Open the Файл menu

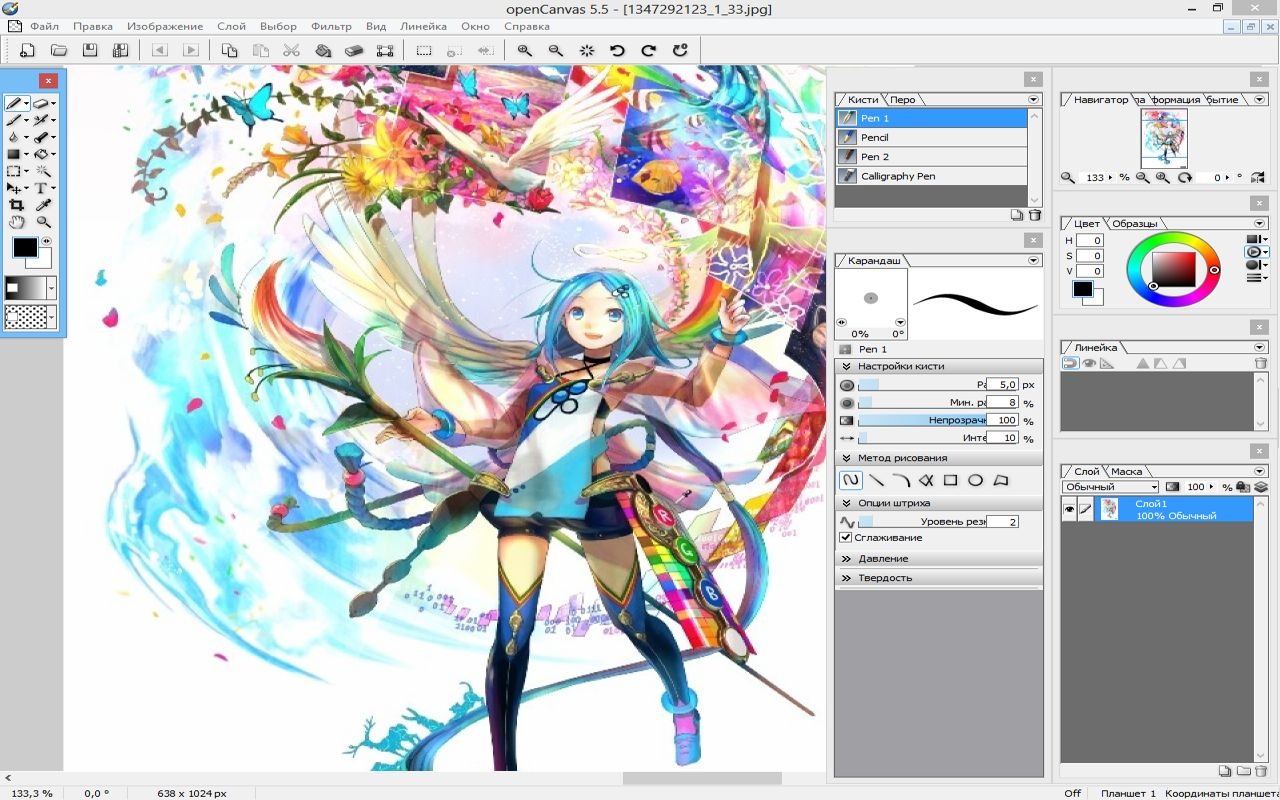[44, 26]
